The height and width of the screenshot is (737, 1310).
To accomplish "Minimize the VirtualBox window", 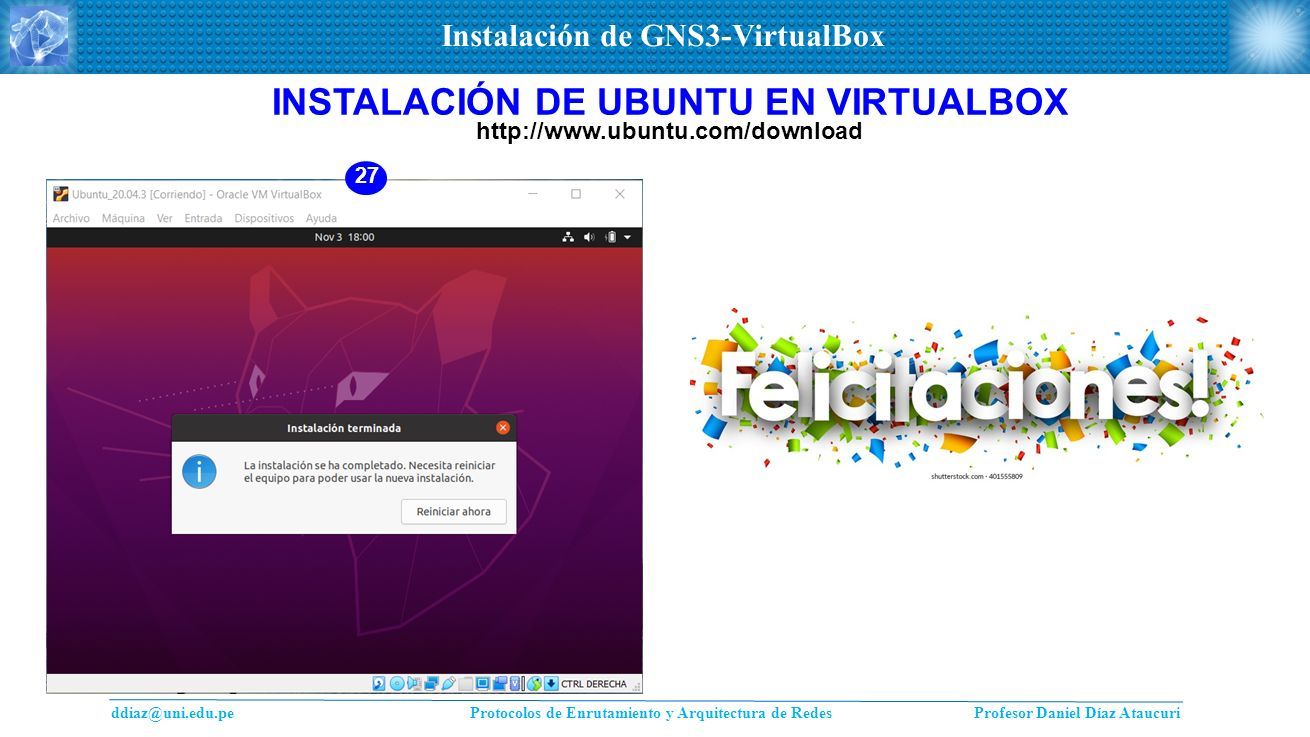I will (x=533, y=194).
